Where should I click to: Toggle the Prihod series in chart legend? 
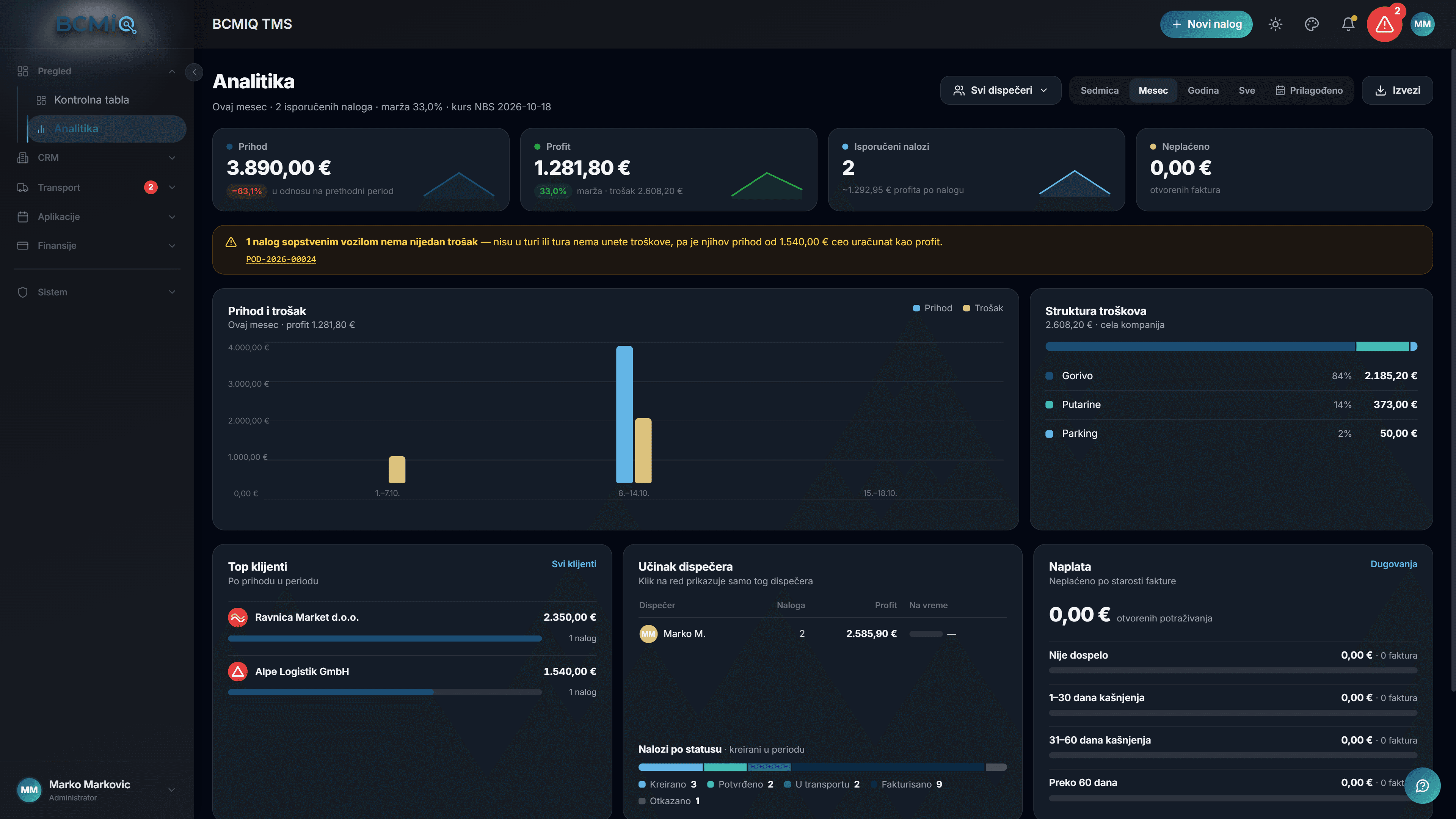pyautogui.click(x=933, y=308)
